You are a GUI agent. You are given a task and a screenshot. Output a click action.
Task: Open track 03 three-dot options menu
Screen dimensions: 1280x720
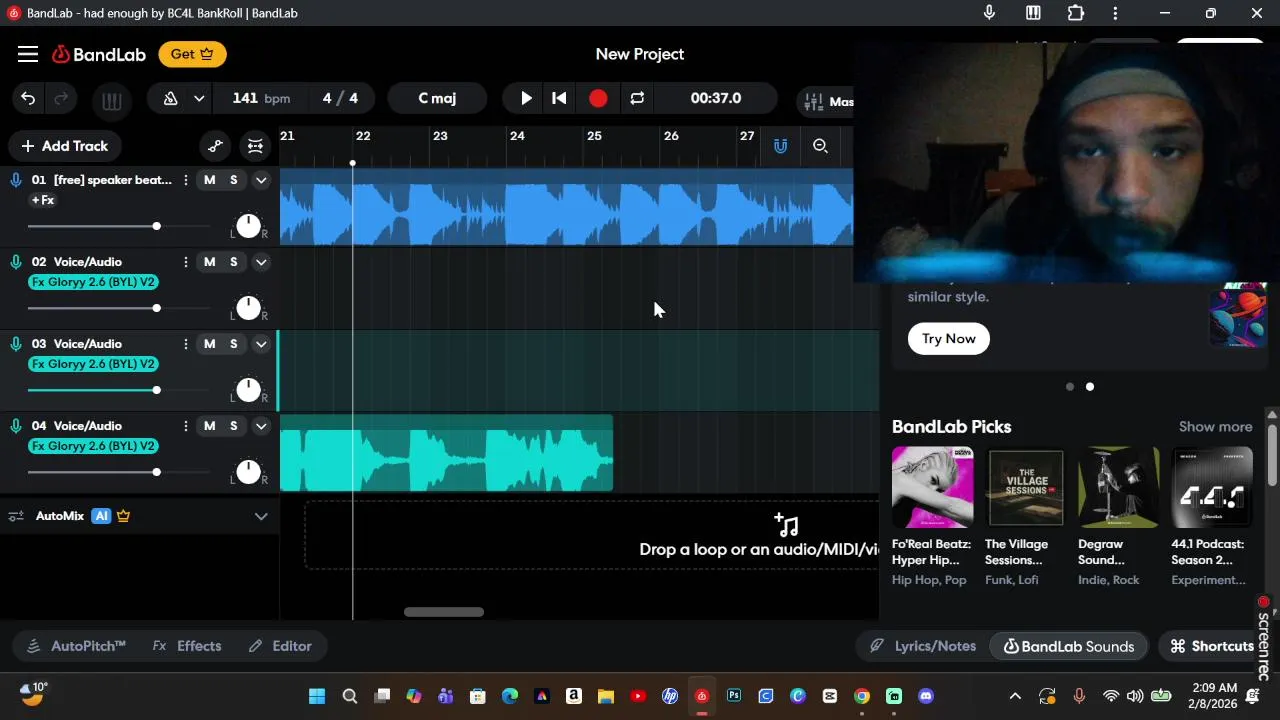tap(186, 344)
